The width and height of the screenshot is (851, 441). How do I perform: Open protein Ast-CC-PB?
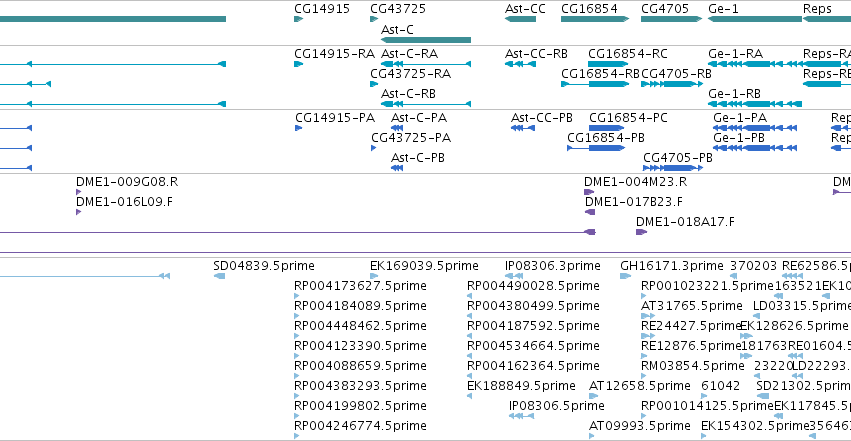542,118
